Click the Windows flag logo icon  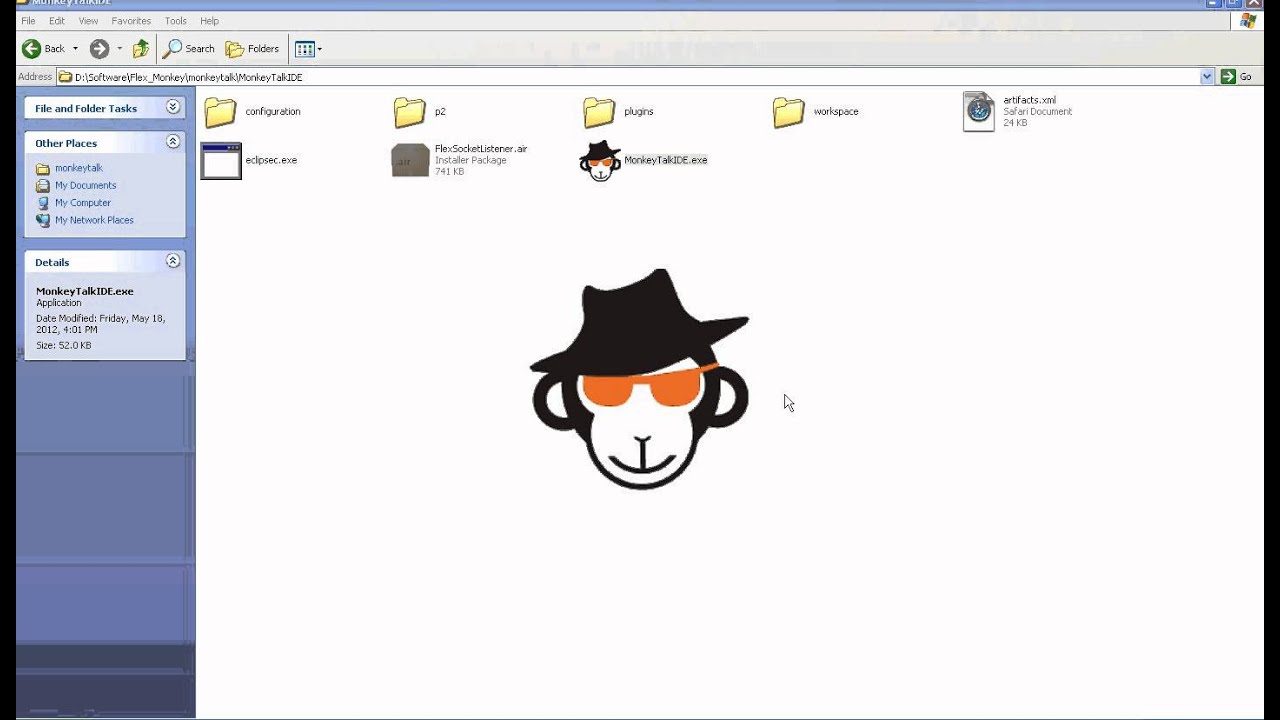point(1248,21)
